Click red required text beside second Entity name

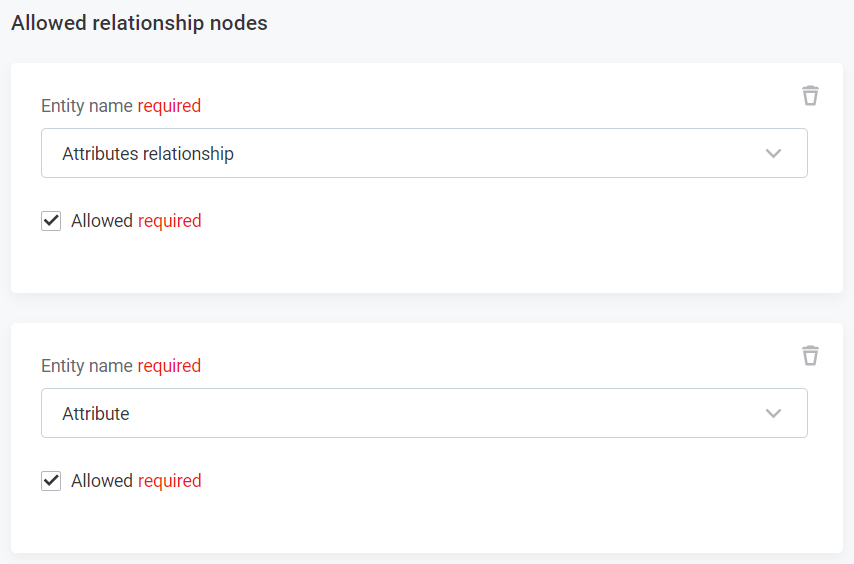coord(169,366)
